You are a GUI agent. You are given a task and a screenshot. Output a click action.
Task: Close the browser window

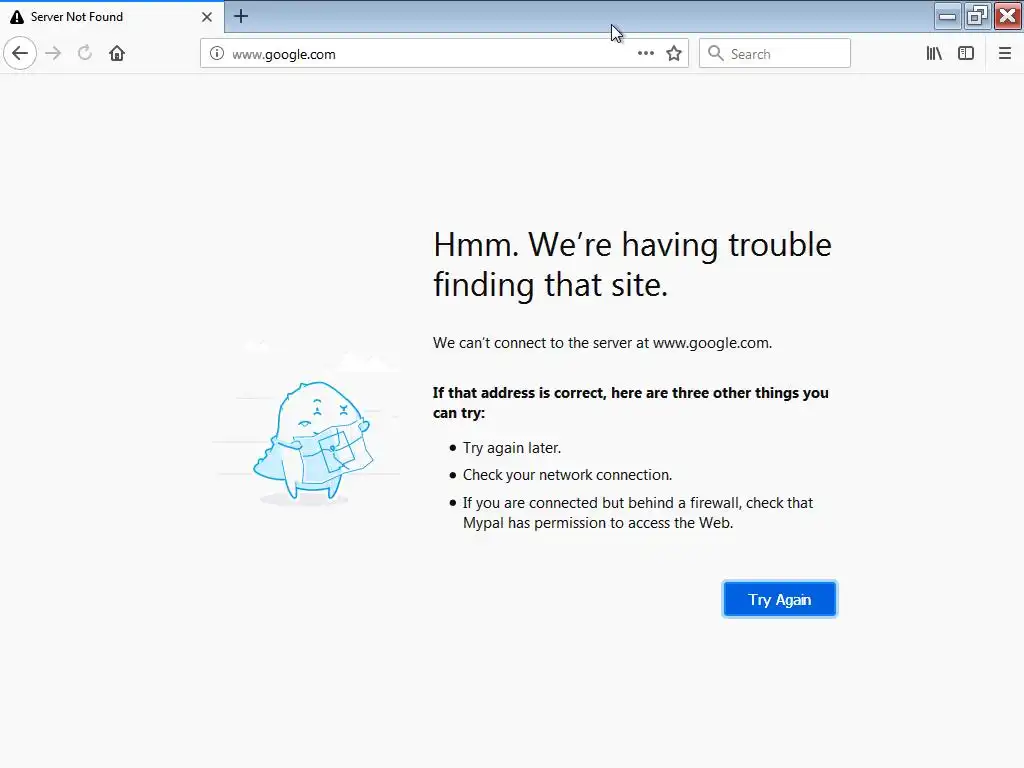coord(1008,16)
